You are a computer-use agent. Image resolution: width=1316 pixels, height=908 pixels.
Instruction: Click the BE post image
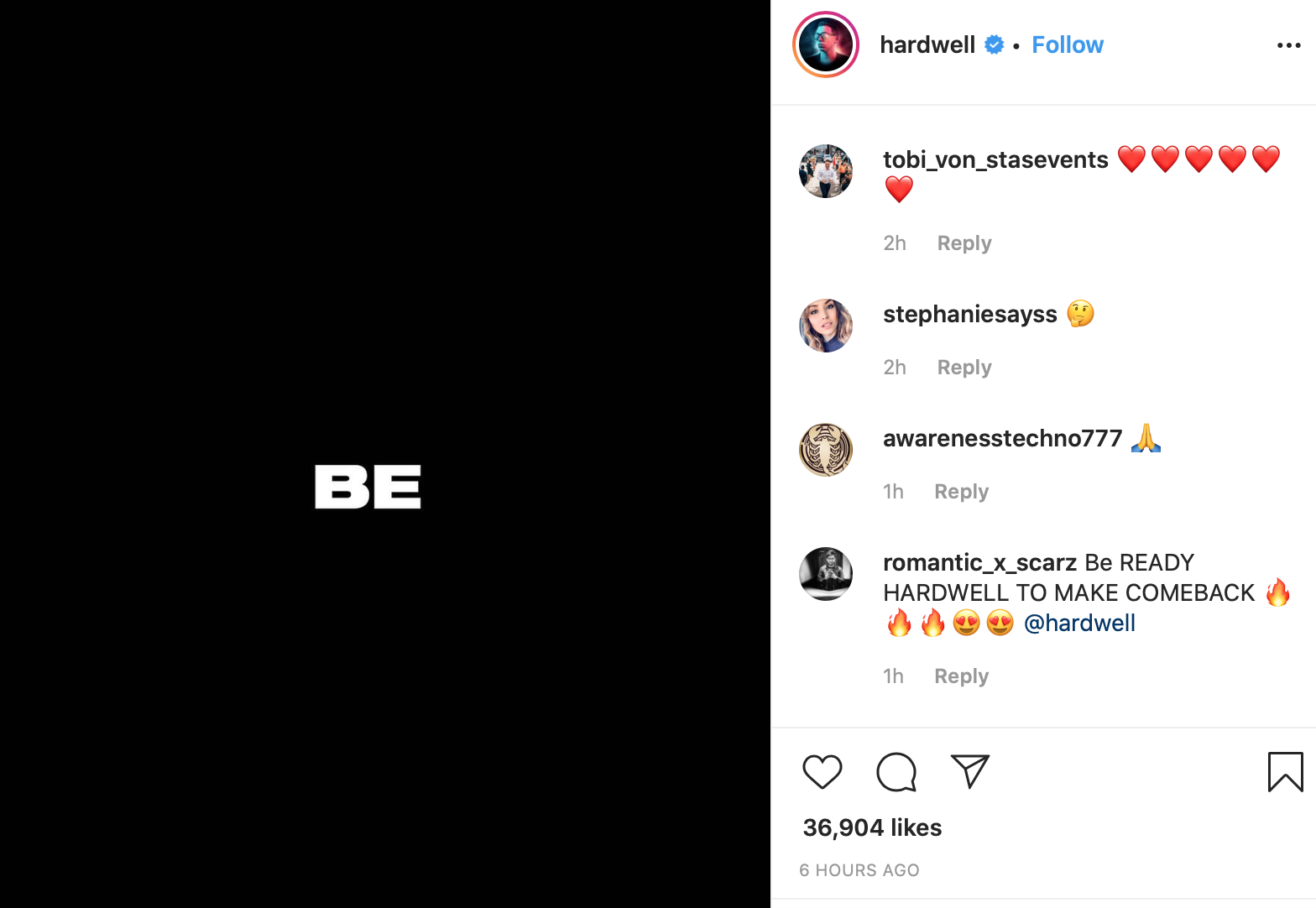coord(385,454)
